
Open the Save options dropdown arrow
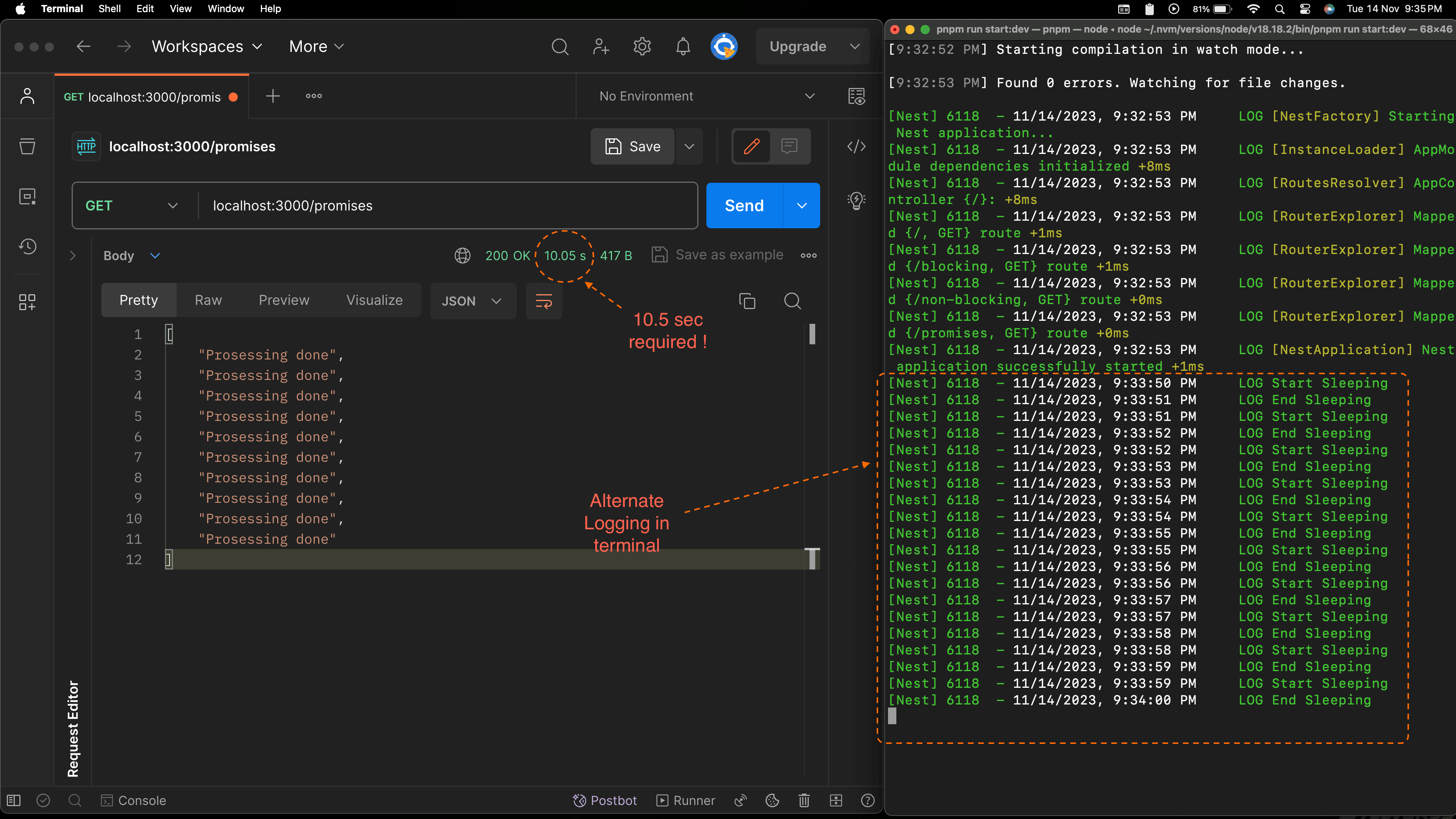[x=689, y=146]
